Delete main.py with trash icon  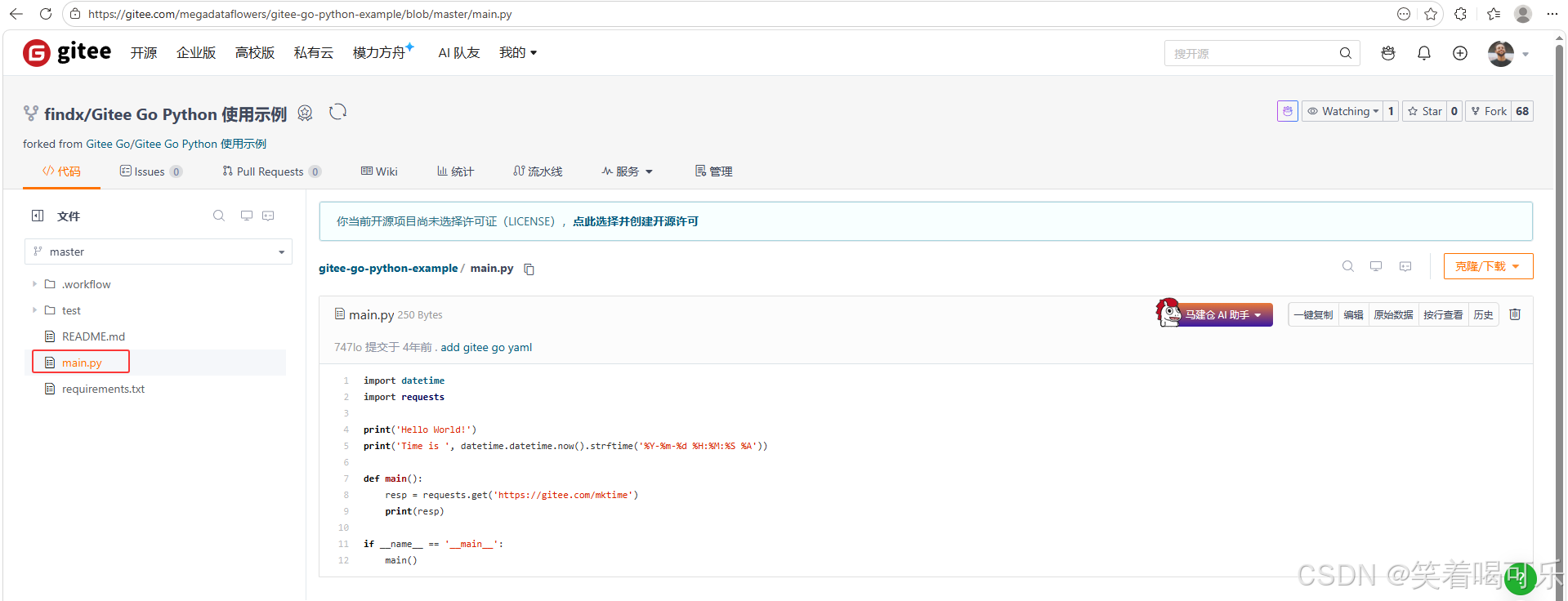click(x=1515, y=314)
